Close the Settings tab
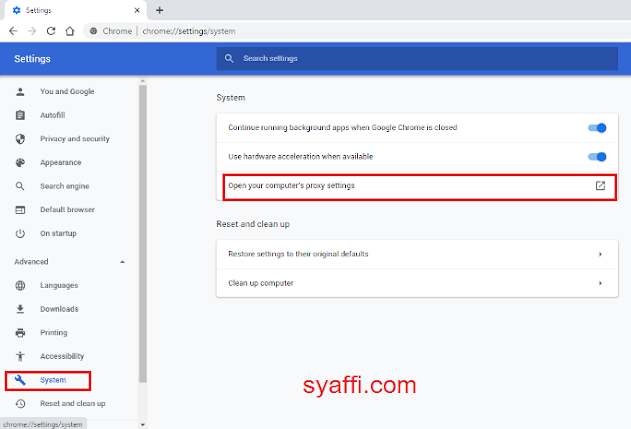Image resolution: width=631 pixels, height=429 pixels. (x=137, y=10)
